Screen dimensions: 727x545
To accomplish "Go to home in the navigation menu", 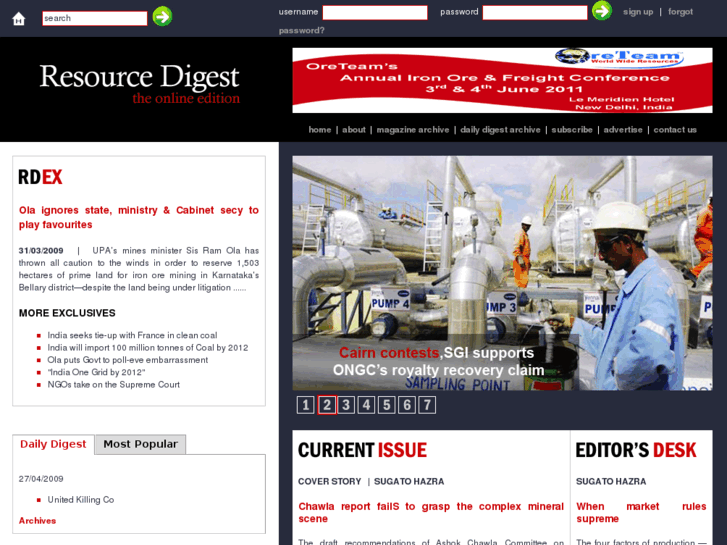I will click(320, 130).
